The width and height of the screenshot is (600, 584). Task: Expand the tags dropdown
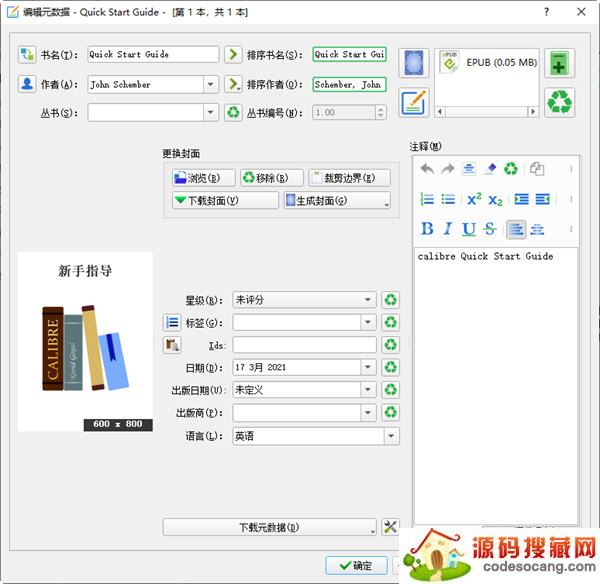(368, 322)
